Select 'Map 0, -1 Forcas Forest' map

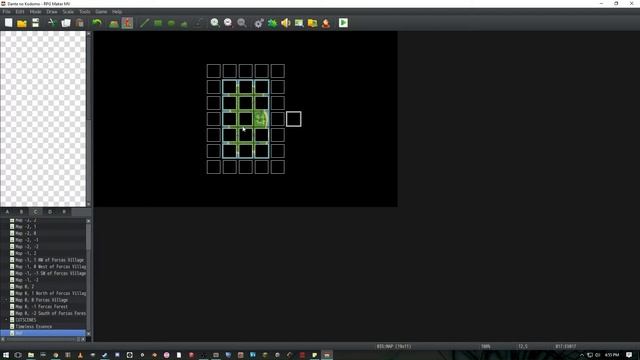[x=42, y=307]
